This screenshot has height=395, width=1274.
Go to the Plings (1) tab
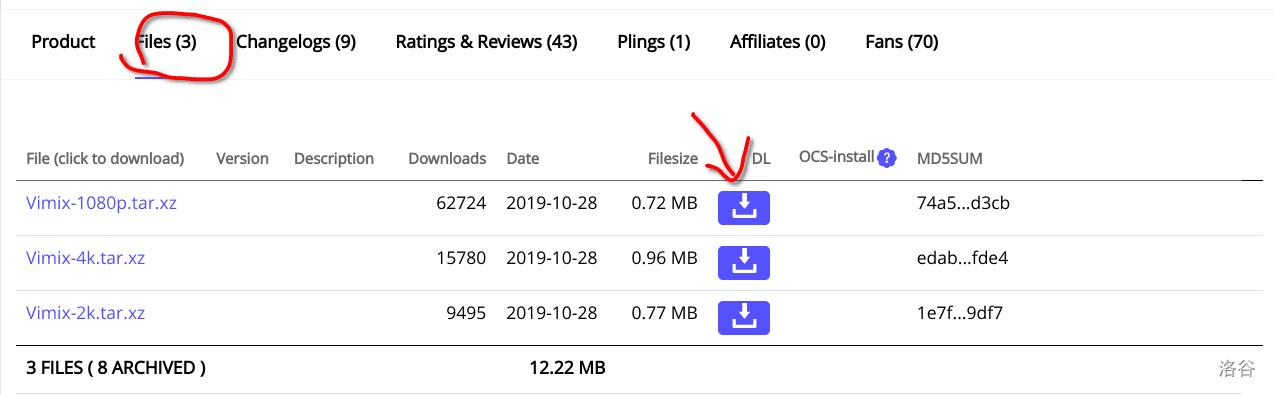pyautogui.click(x=654, y=42)
